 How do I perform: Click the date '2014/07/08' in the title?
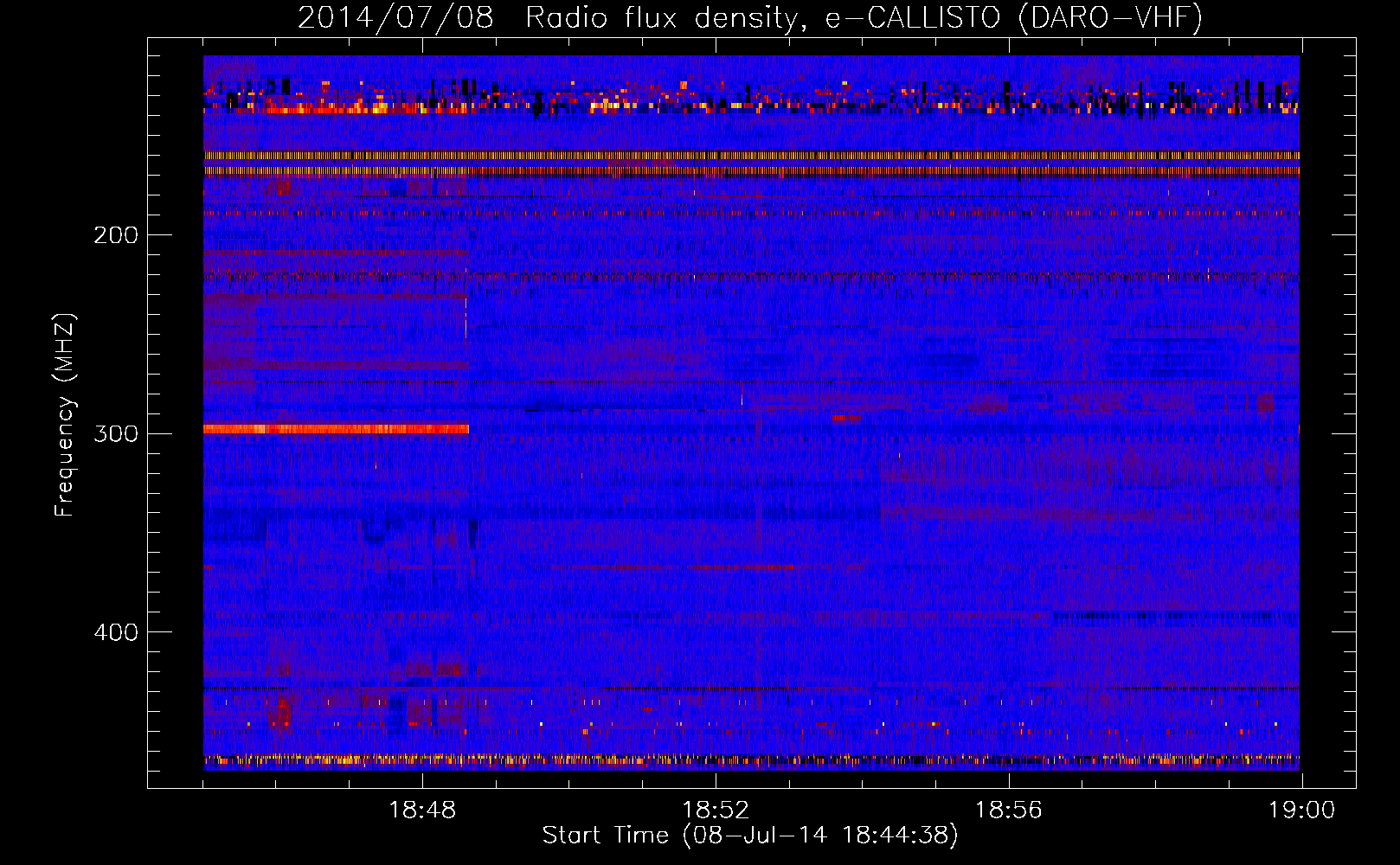395,18
